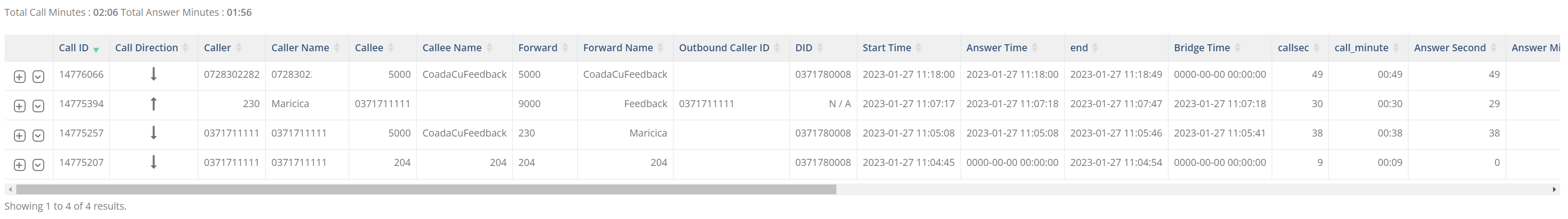Screen dimensions: 1568x219
Task: Open chevron dropdown for call 14776066
Action: point(38,77)
